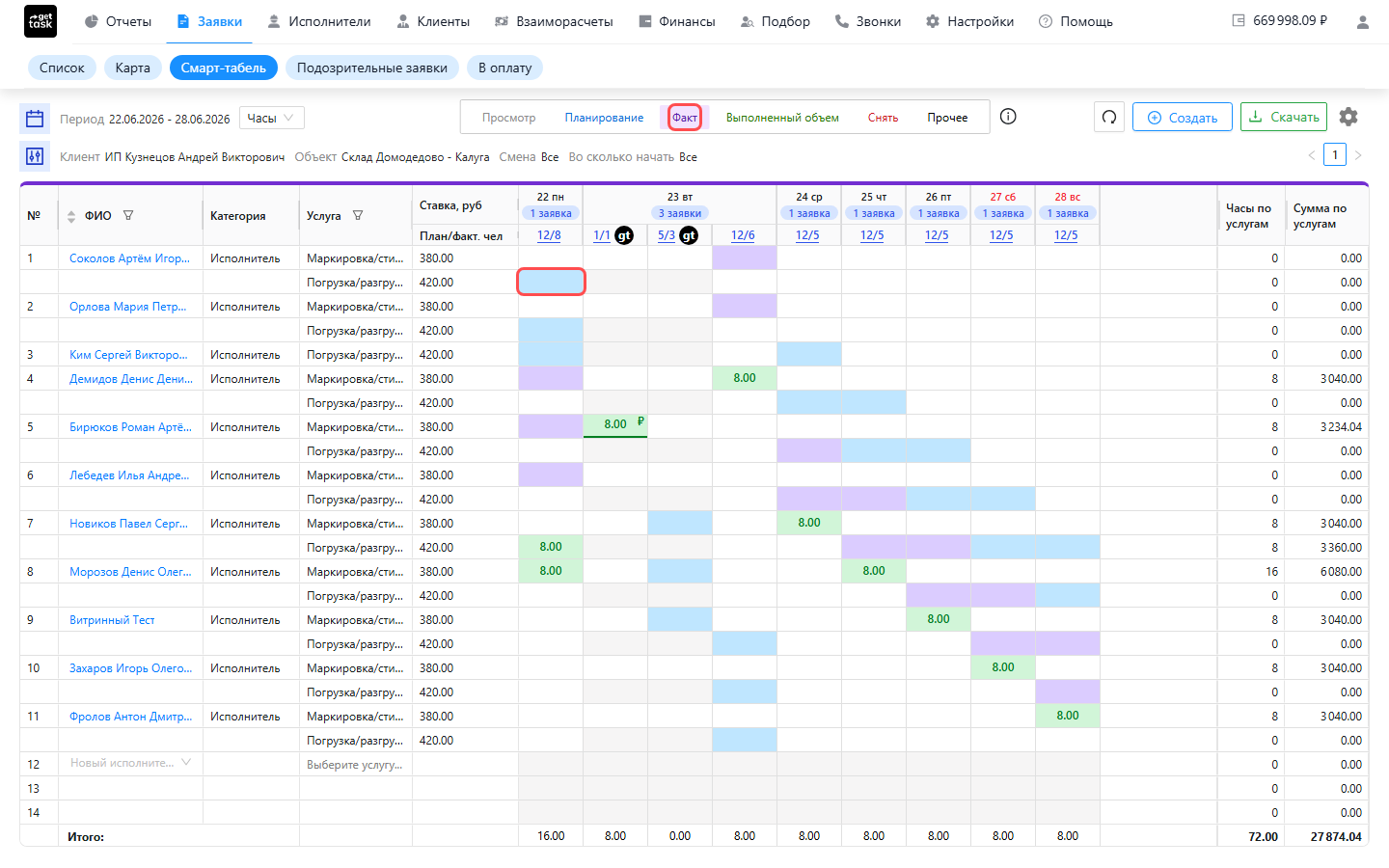
Task: Filter the ФИО column by funnel icon
Action: [128, 216]
